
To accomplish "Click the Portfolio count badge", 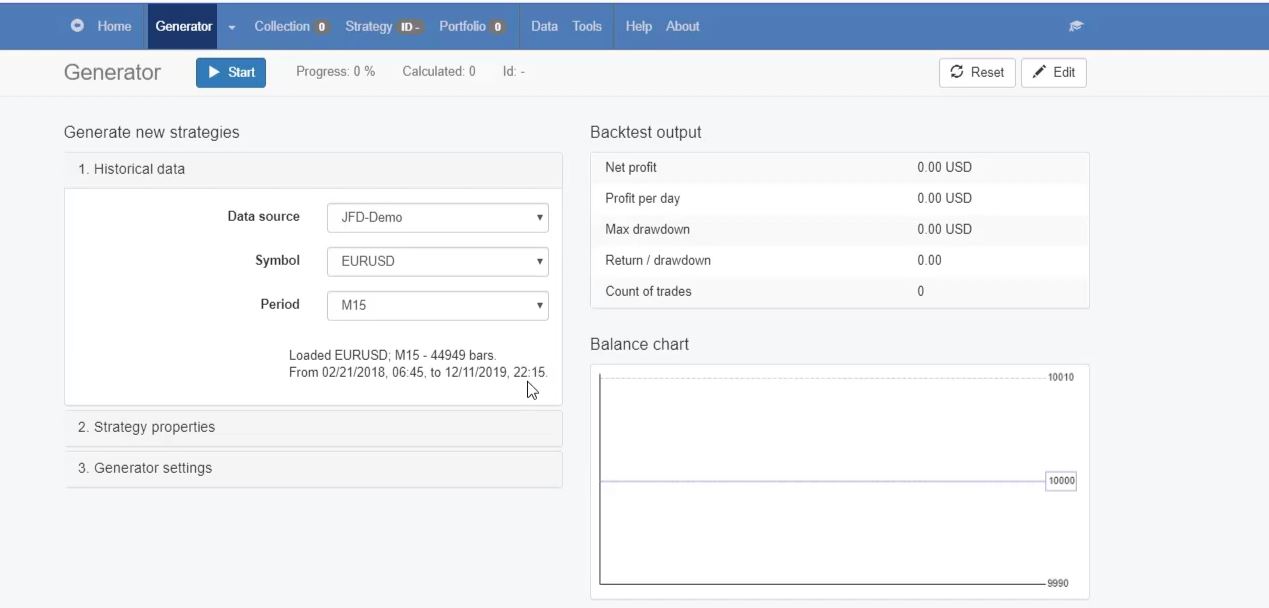I will click(x=498, y=27).
